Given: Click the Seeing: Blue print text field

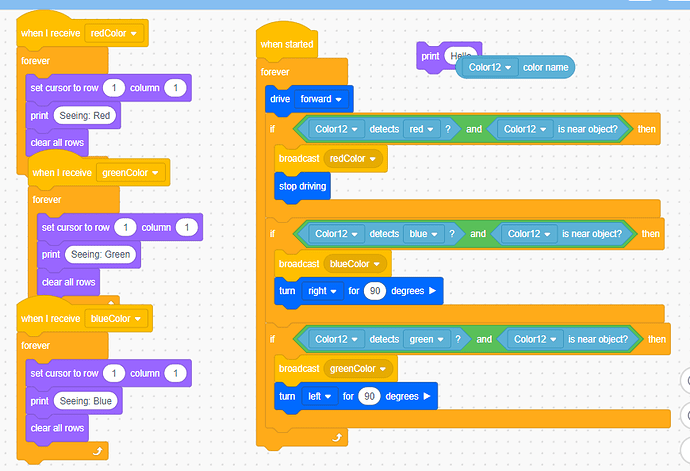Looking at the screenshot, I should pyautogui.click(x=86, y=401).
